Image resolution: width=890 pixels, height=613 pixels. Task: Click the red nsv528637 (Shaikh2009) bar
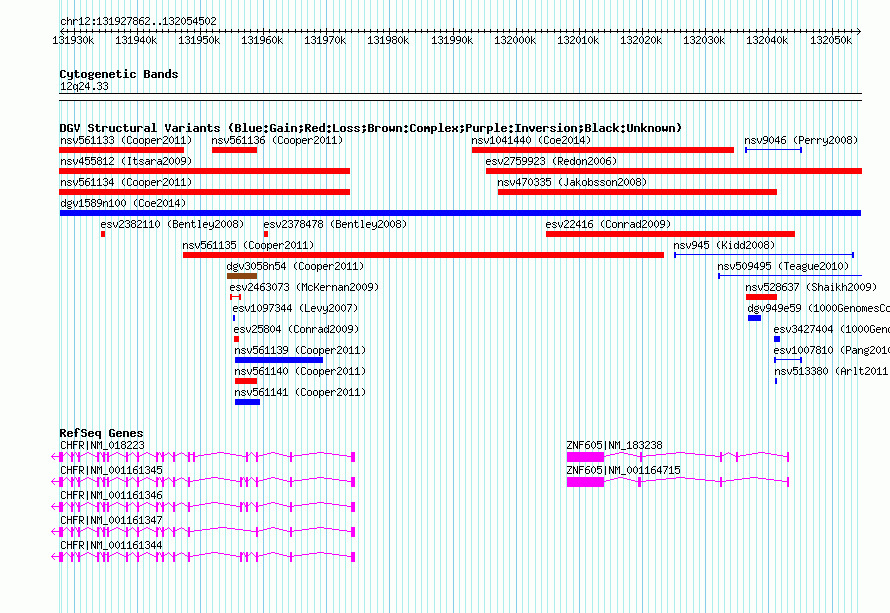(x=761, y=297)
